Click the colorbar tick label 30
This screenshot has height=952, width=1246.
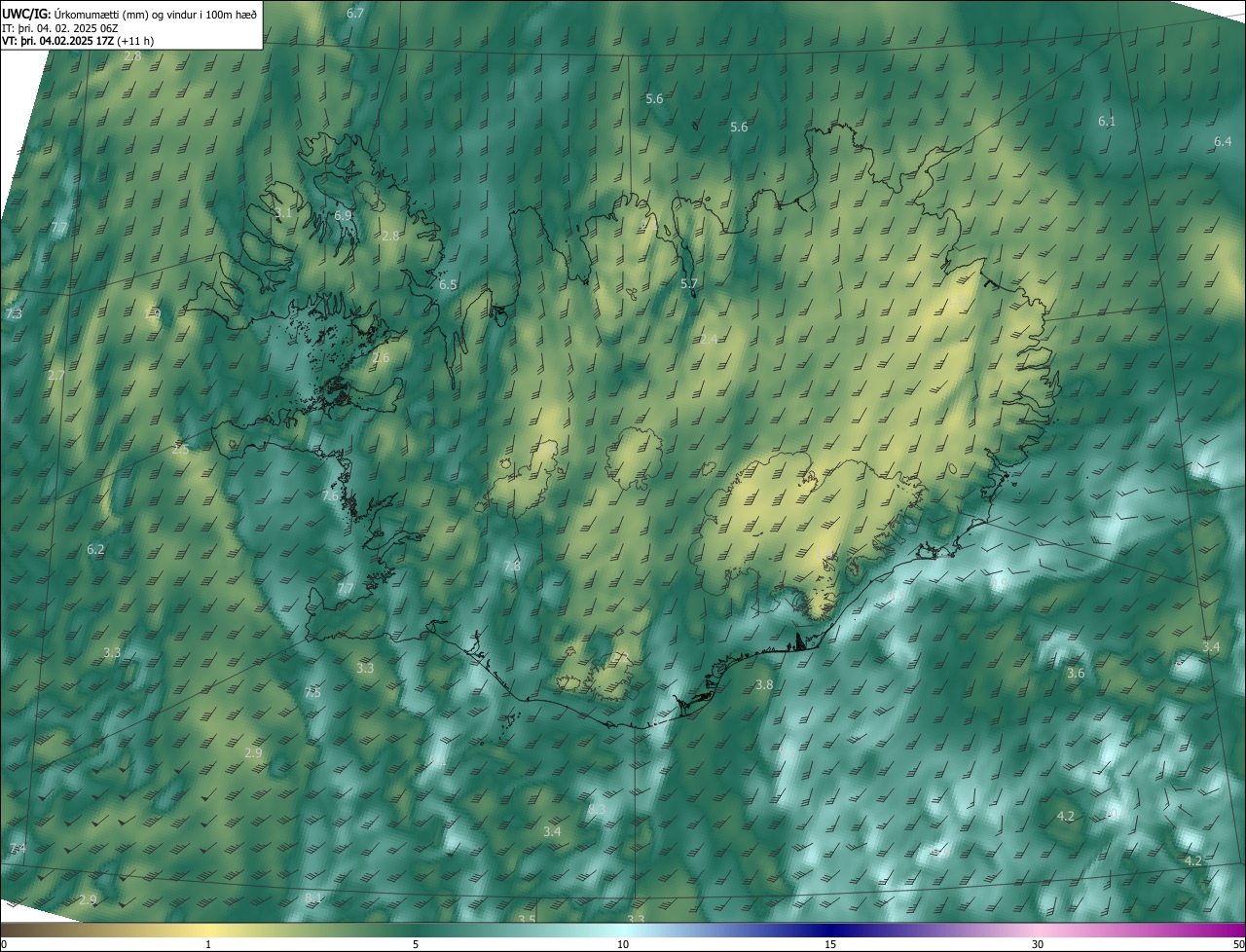click(1038, 944)
